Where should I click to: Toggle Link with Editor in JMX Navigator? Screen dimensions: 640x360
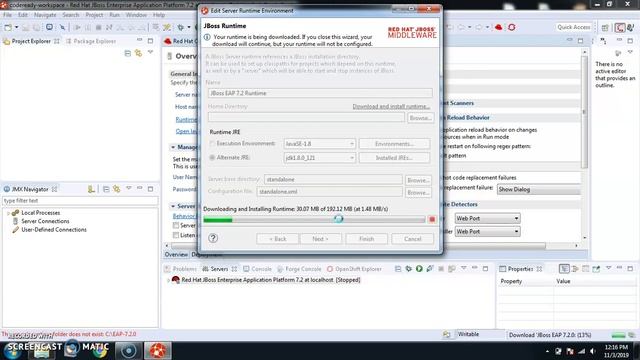(117, 189)
